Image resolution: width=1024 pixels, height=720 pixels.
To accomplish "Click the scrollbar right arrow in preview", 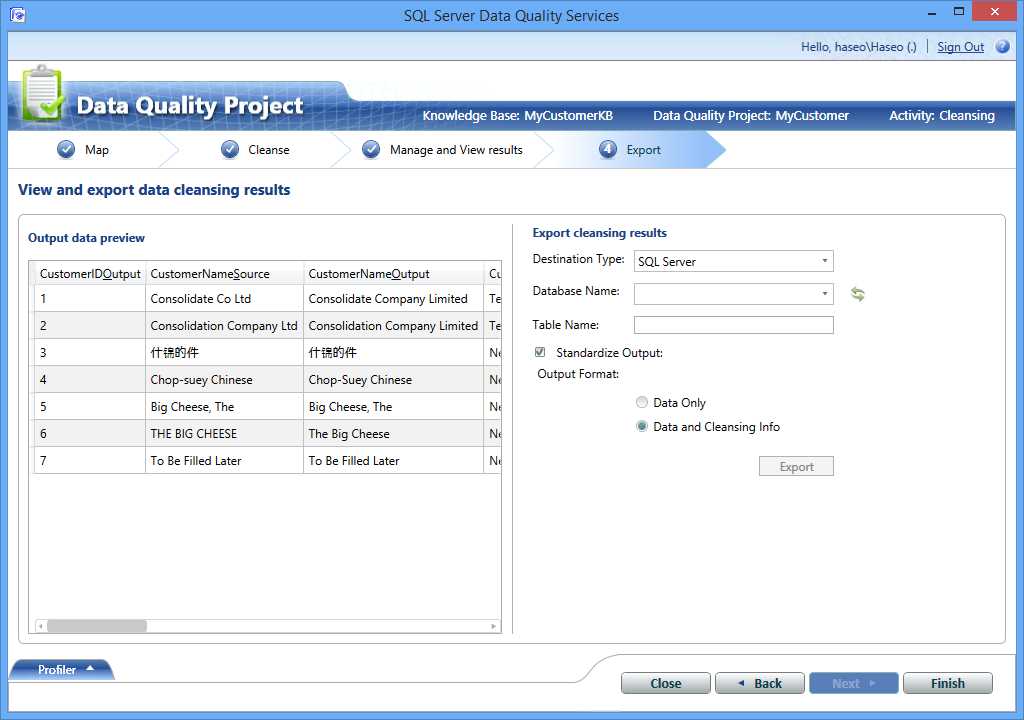I will click(494, 626).
